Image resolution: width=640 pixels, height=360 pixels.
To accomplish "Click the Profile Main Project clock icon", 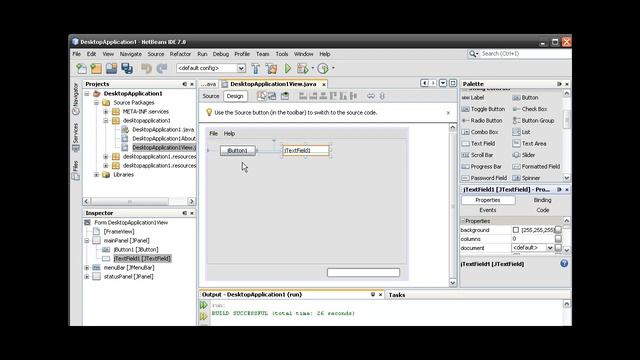I will point(323,68).
